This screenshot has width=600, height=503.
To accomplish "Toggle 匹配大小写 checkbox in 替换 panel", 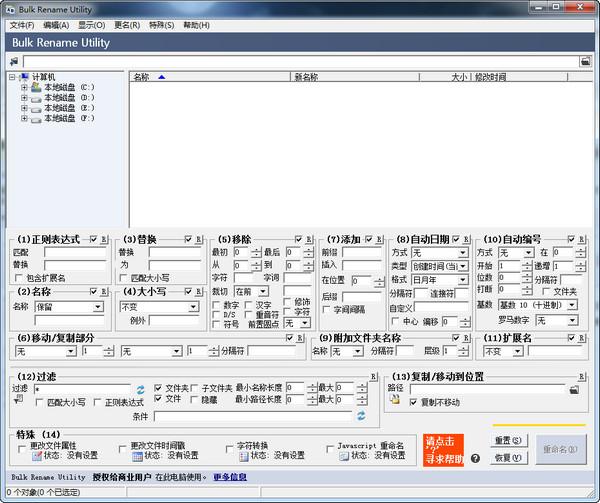I will click(x=123, y=278).
